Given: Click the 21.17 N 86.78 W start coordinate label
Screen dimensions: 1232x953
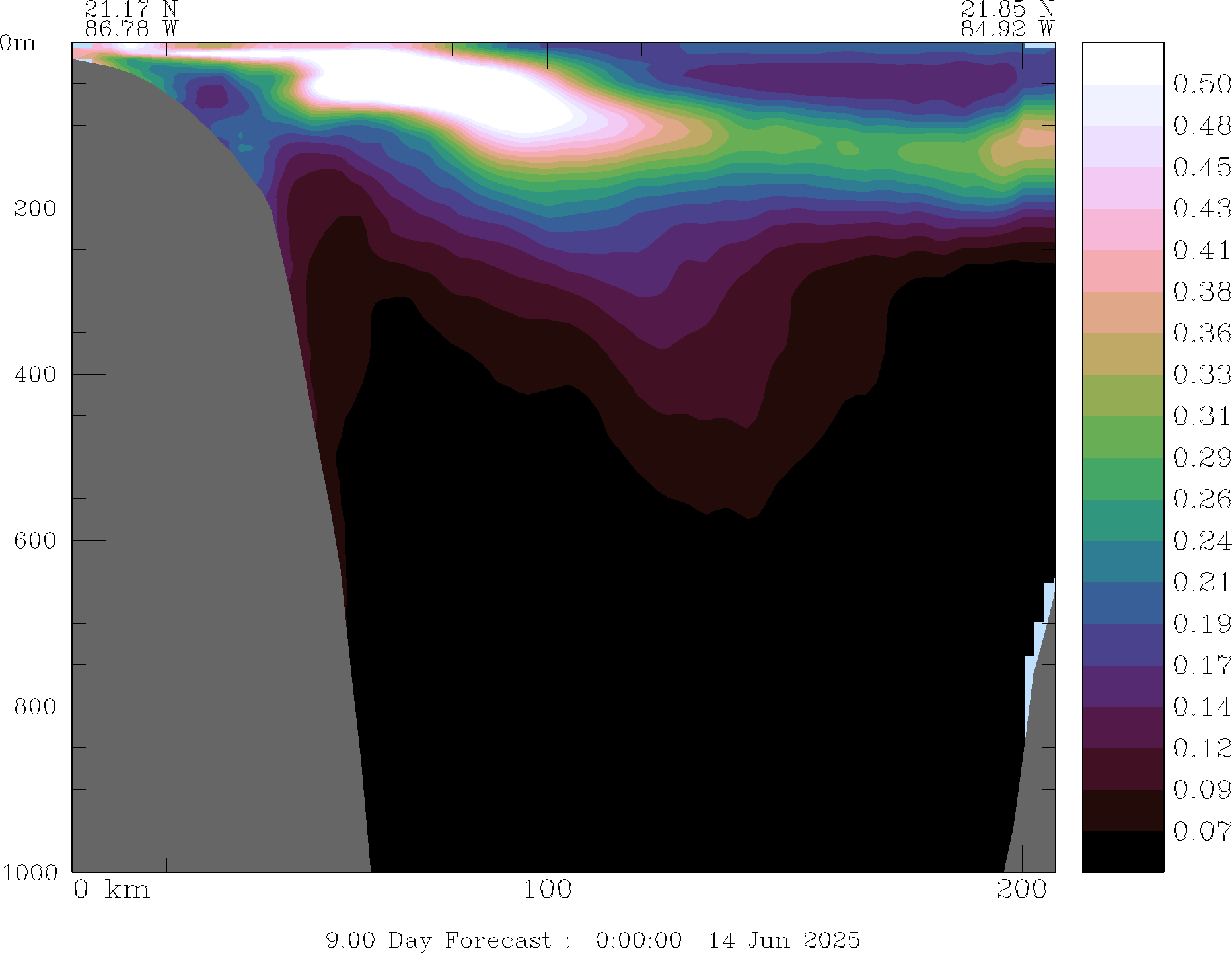Looking at the screenshot, I should coord(131,19).
